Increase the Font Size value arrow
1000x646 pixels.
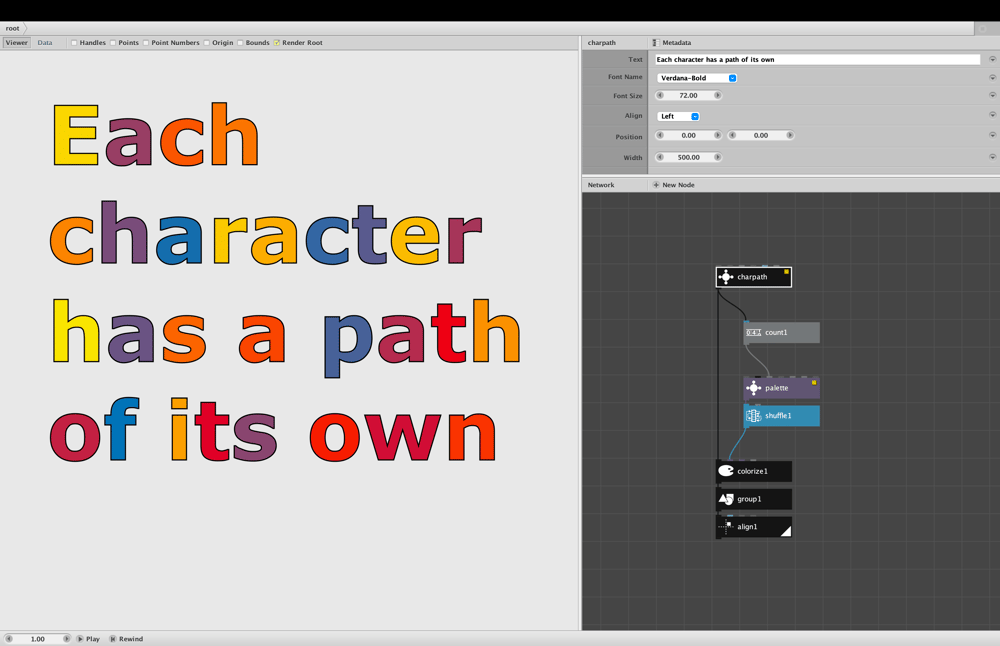[x=717, y=96]
